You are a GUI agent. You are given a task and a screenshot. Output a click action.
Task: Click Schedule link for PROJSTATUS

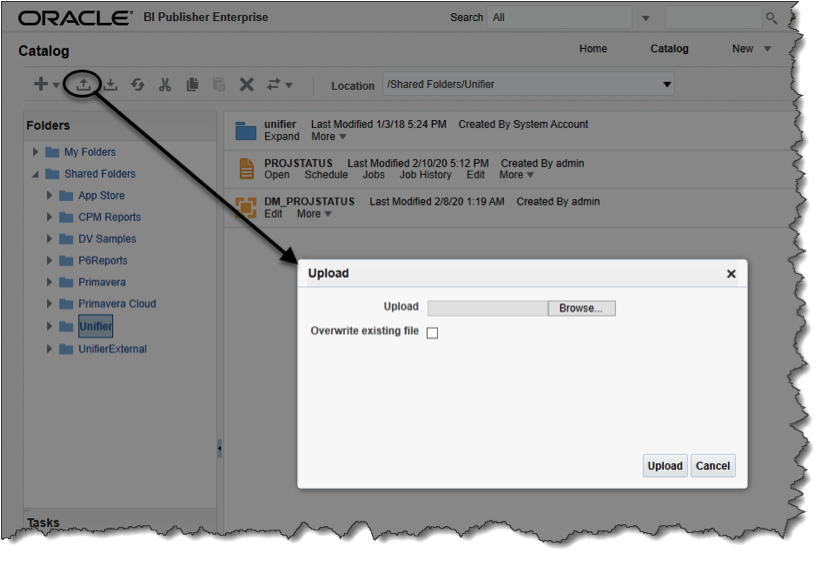click(x=326, y=175)
